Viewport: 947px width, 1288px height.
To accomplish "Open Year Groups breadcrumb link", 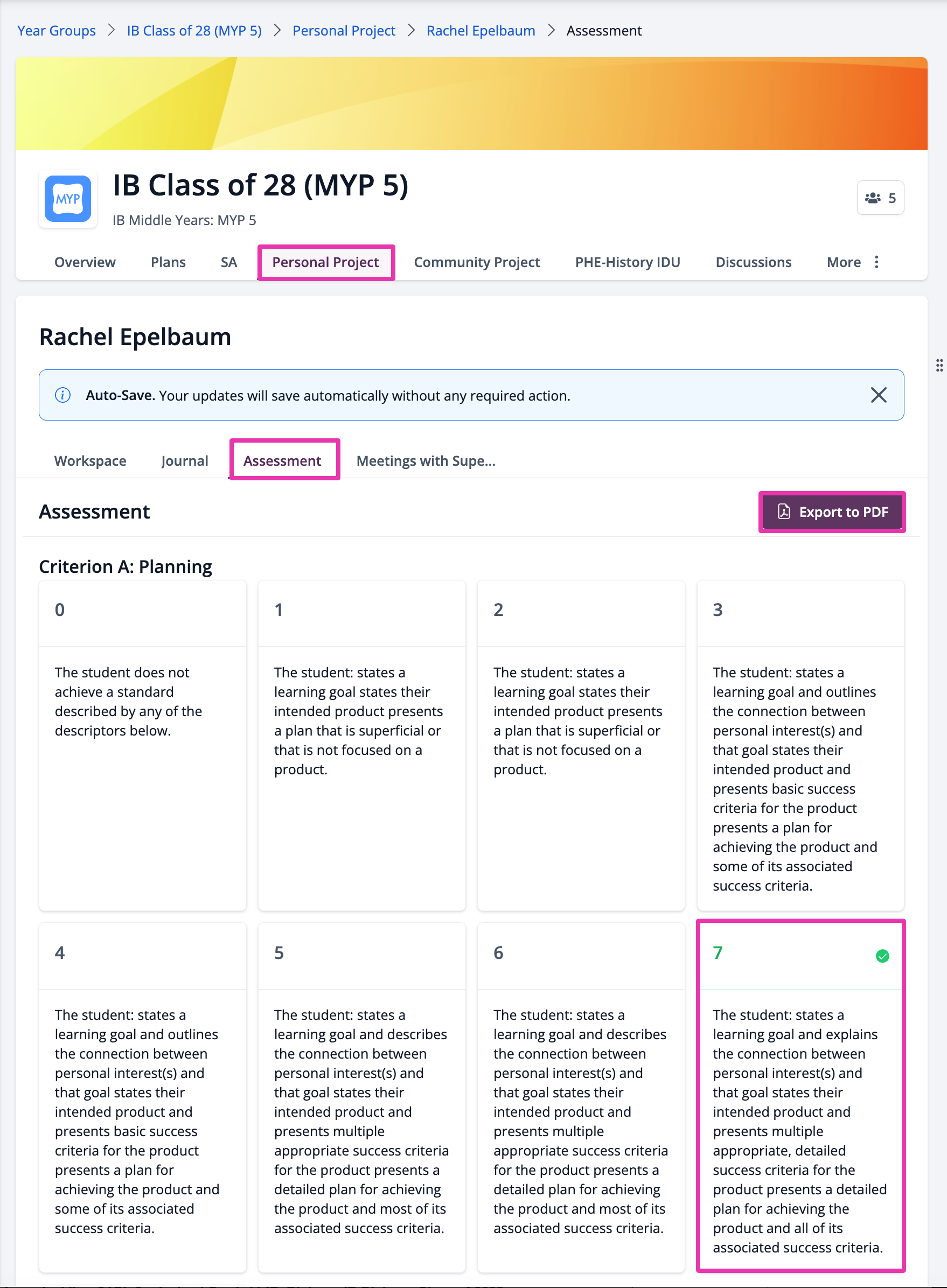I will pyautogui.click(x=56, y=30).
